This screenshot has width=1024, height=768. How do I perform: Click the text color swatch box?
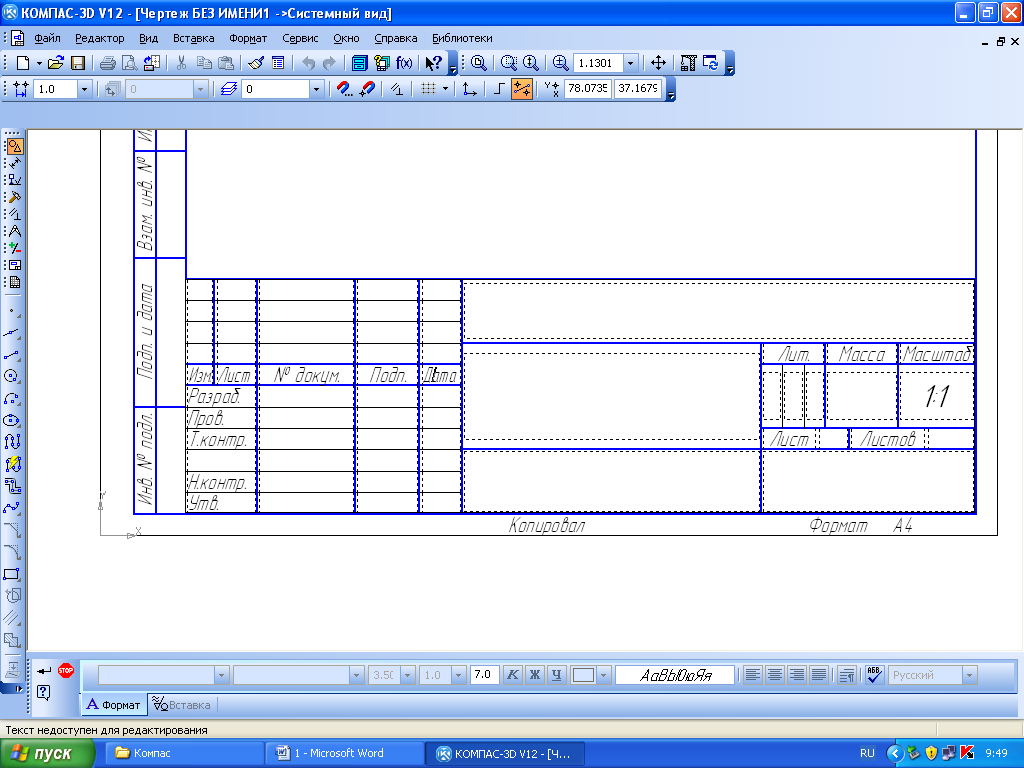583,675
